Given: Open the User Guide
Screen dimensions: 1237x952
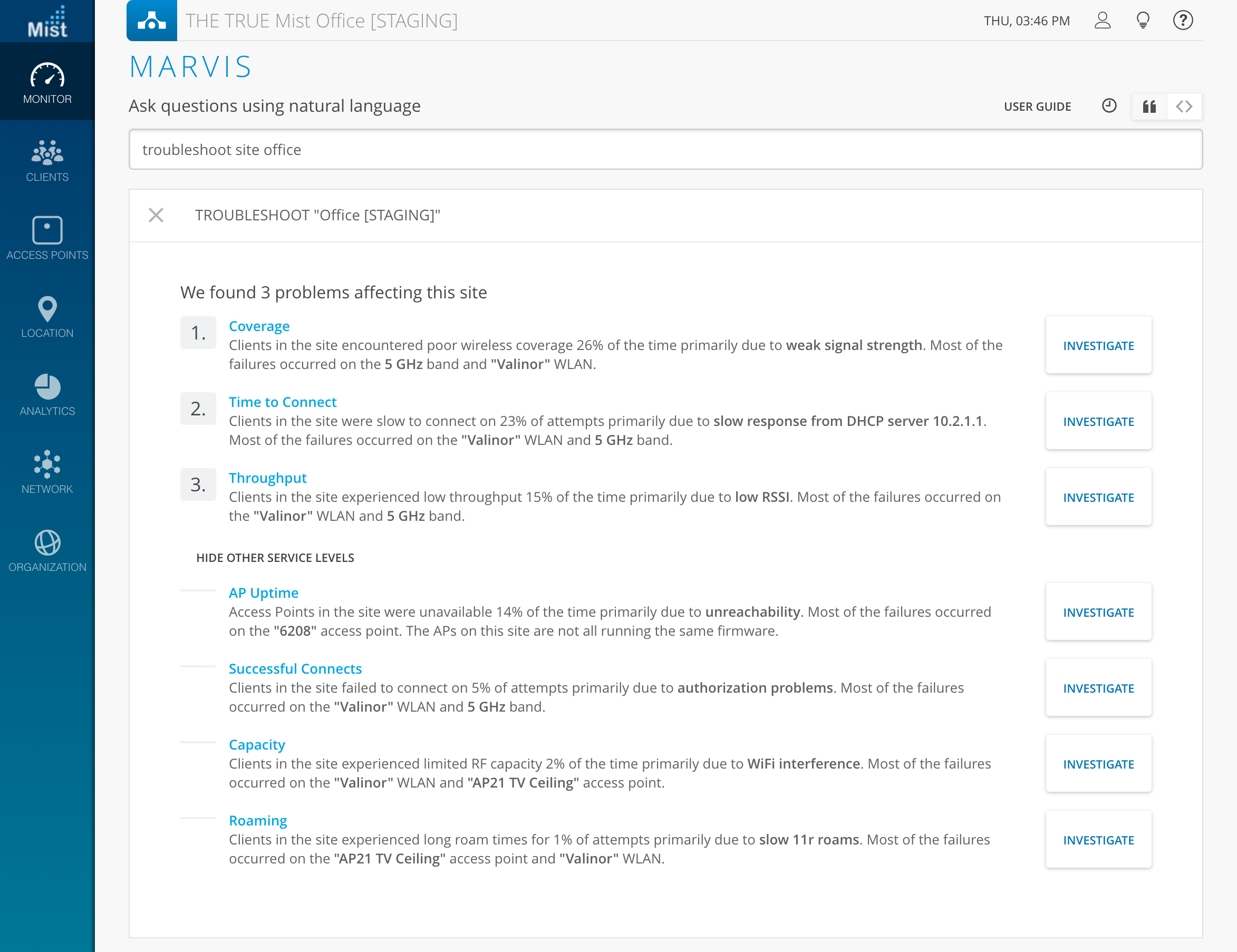Looking at the screenshot, I should tap(1037, 106).
